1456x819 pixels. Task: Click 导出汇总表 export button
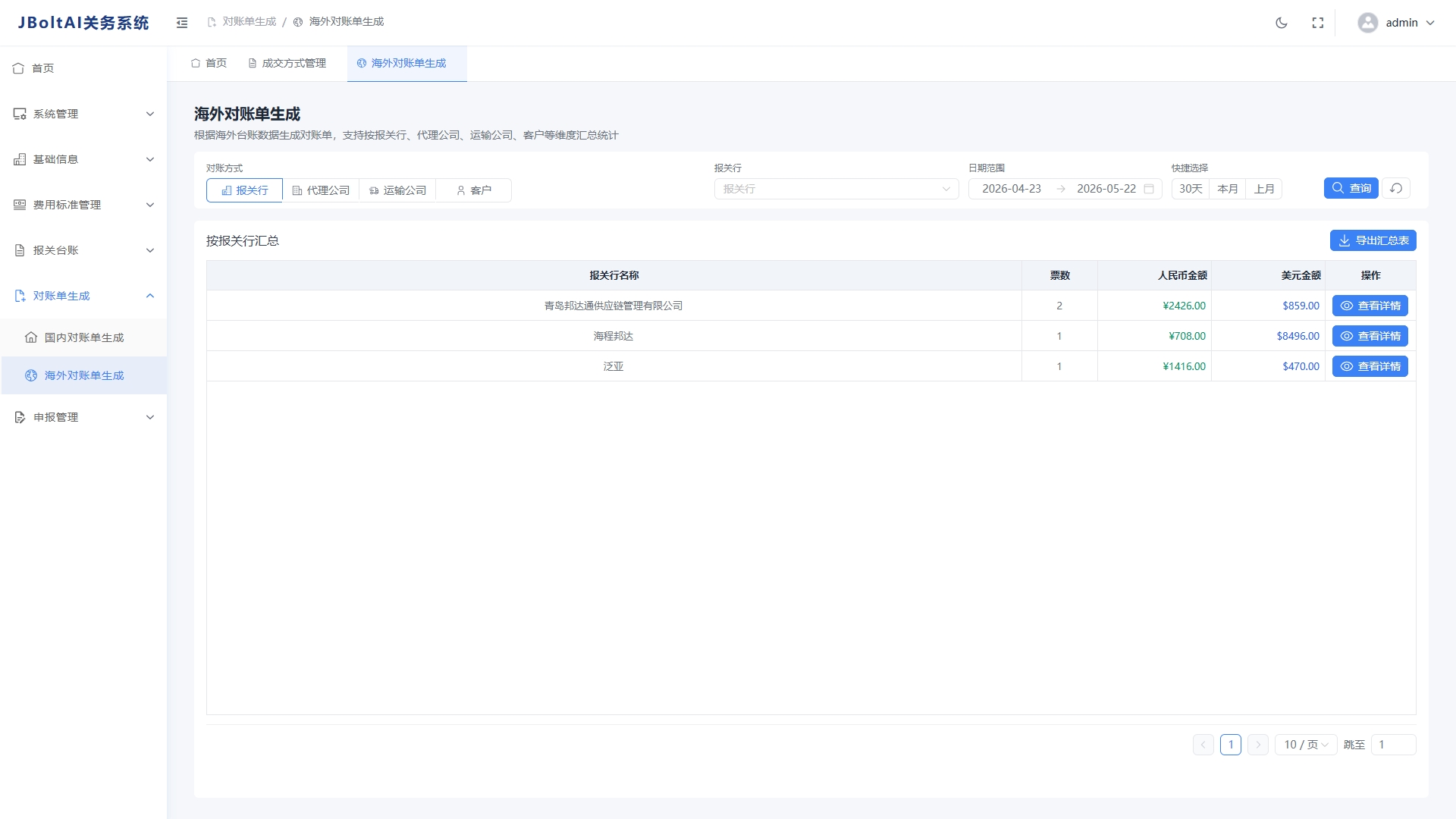tap(1373, 240)
